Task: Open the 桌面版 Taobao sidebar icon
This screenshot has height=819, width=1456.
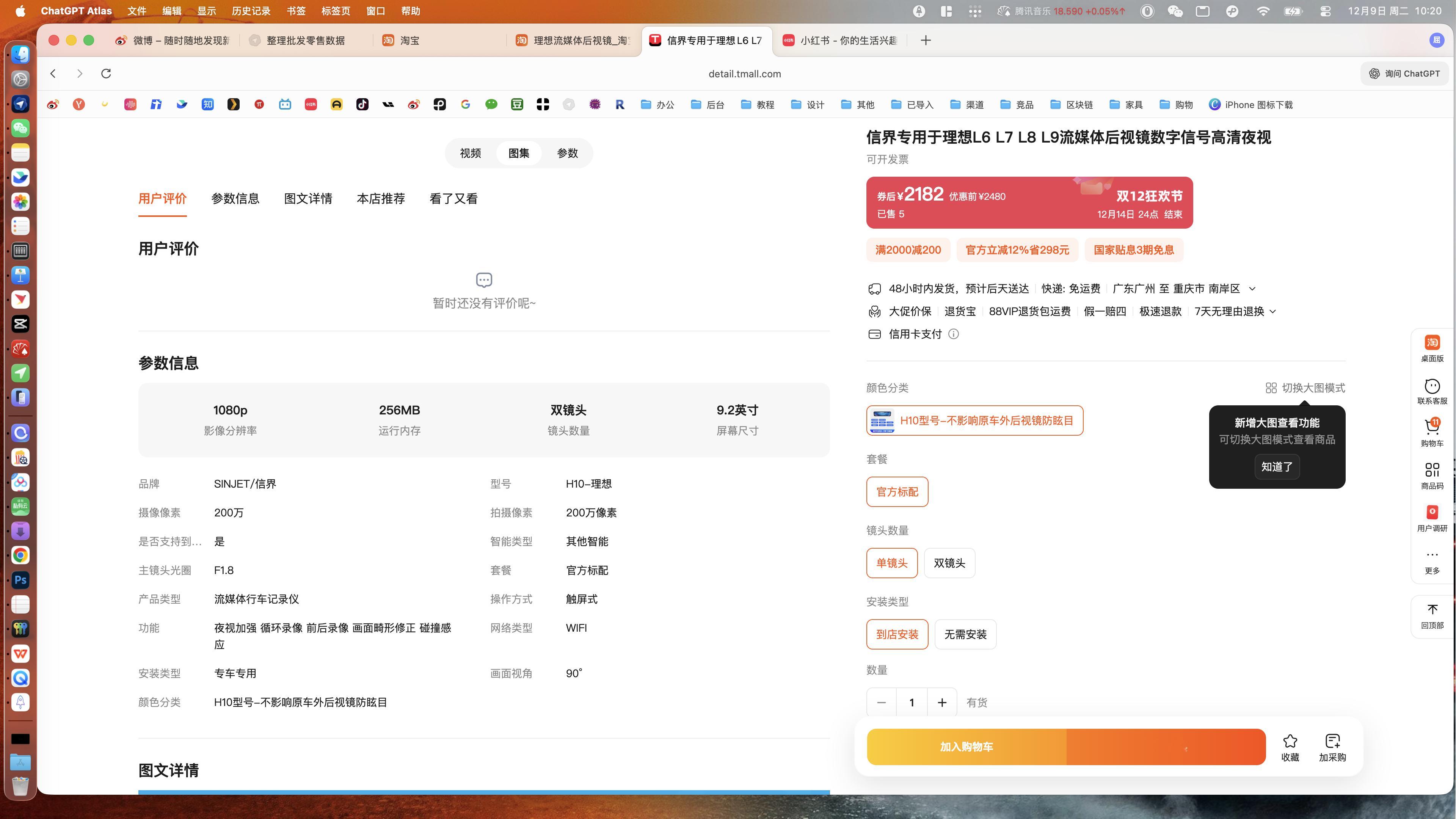Action: [1432, 343]
